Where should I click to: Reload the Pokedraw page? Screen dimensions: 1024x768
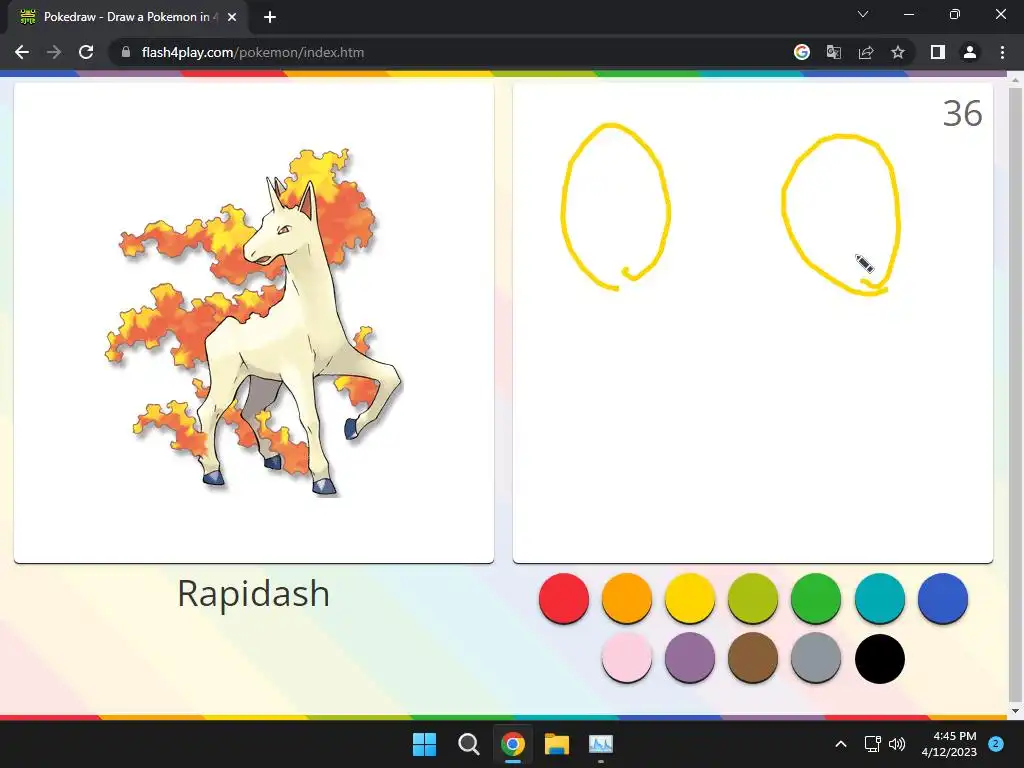86,52
